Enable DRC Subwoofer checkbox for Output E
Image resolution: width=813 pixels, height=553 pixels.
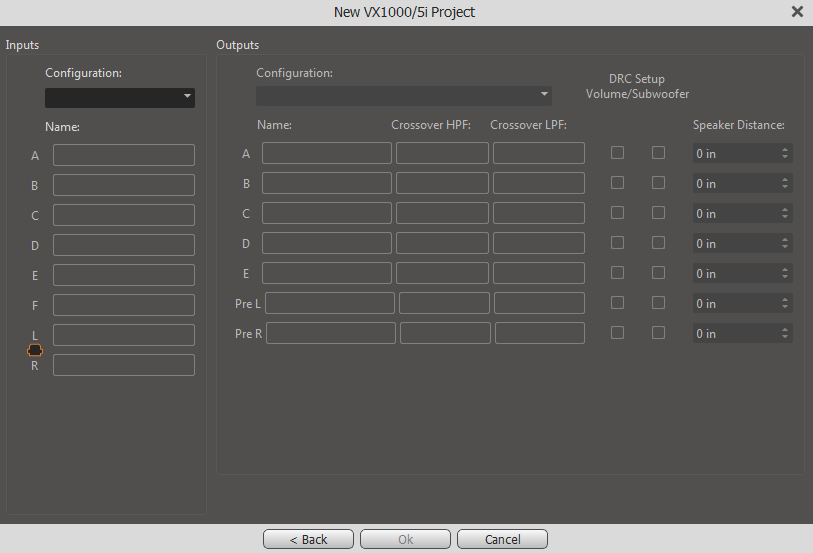[658, 273]
